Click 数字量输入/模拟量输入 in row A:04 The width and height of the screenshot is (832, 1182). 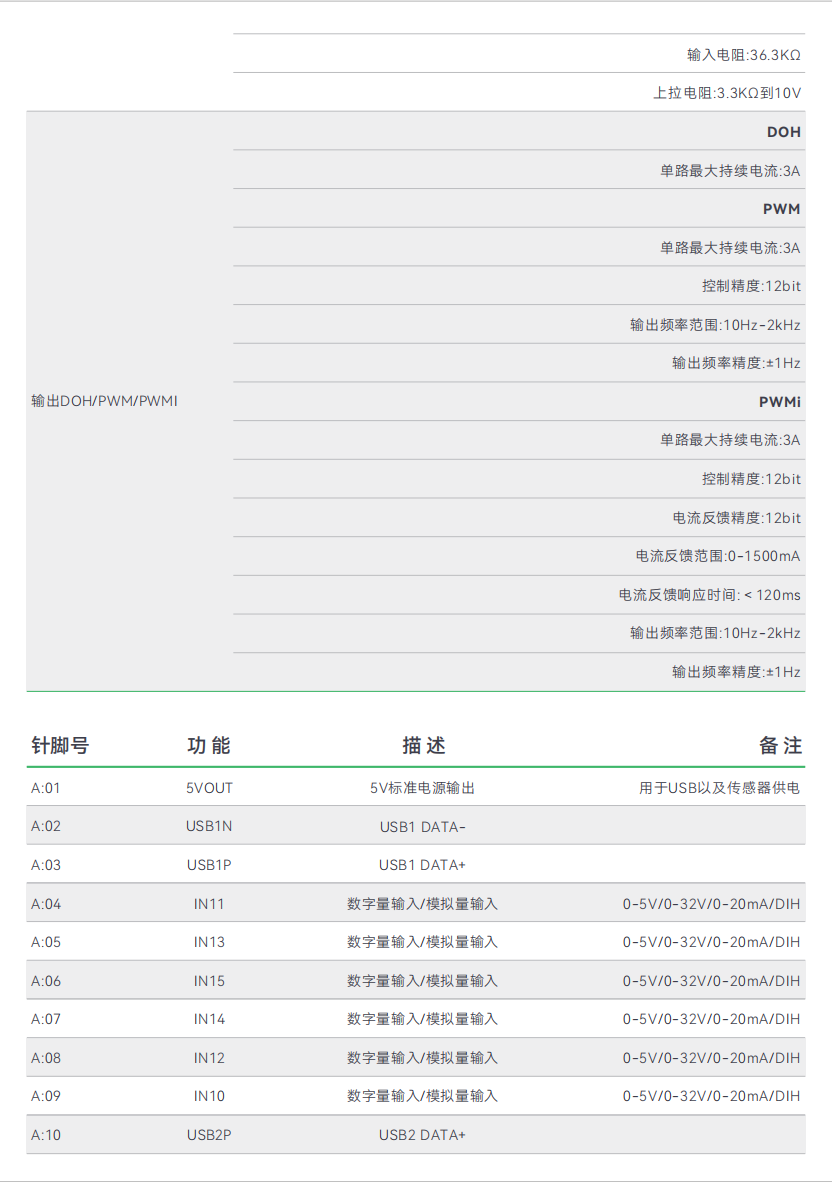422,905
